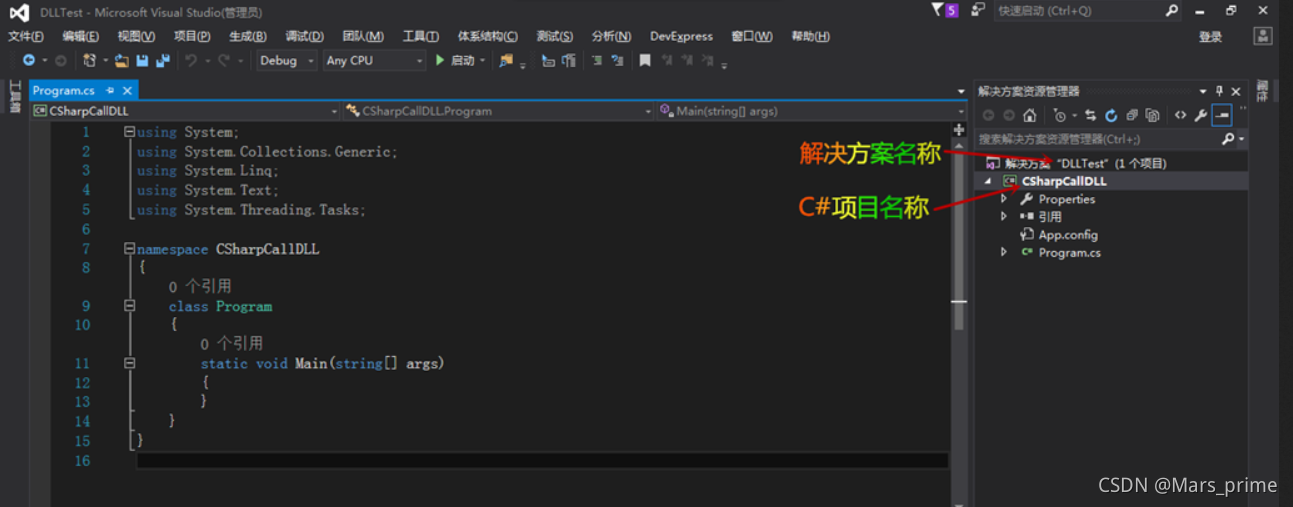Click the comment selection toolbar icon
Viewport: 1293px width, 507px height.
596,61
